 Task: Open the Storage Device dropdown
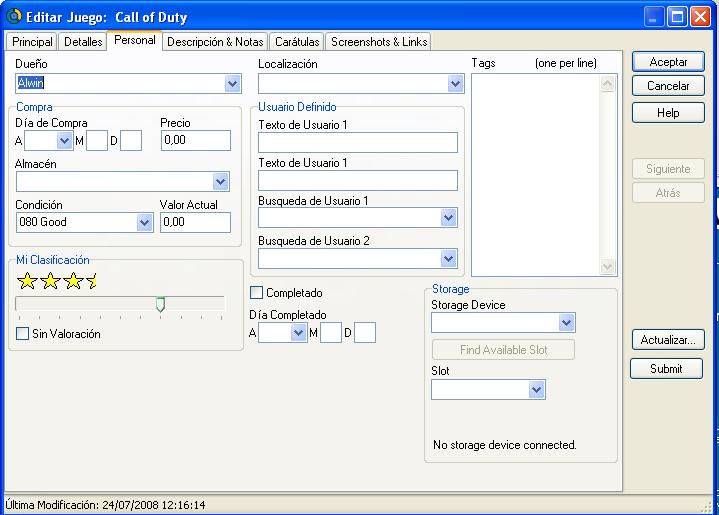tap(567, 322)
